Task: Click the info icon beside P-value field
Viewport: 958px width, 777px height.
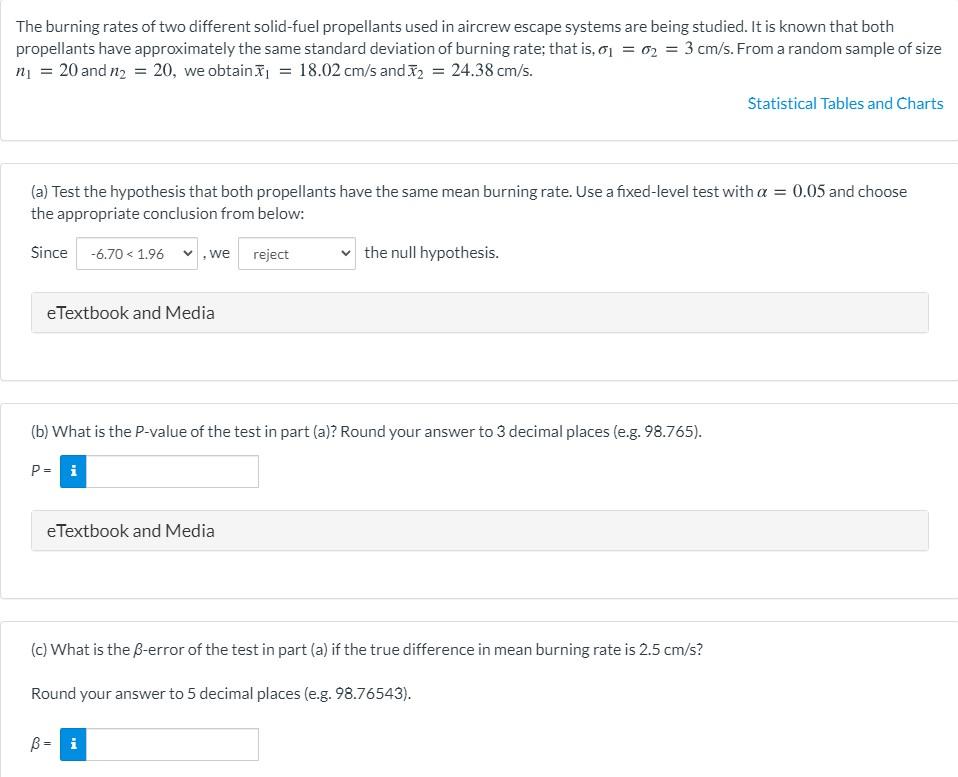Action: coord(73,471)
